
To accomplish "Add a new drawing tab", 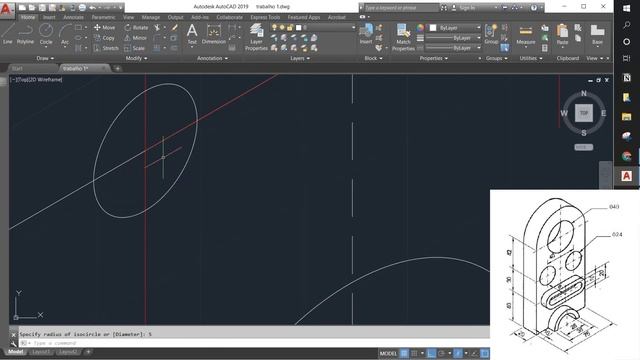I will [117, 69].
